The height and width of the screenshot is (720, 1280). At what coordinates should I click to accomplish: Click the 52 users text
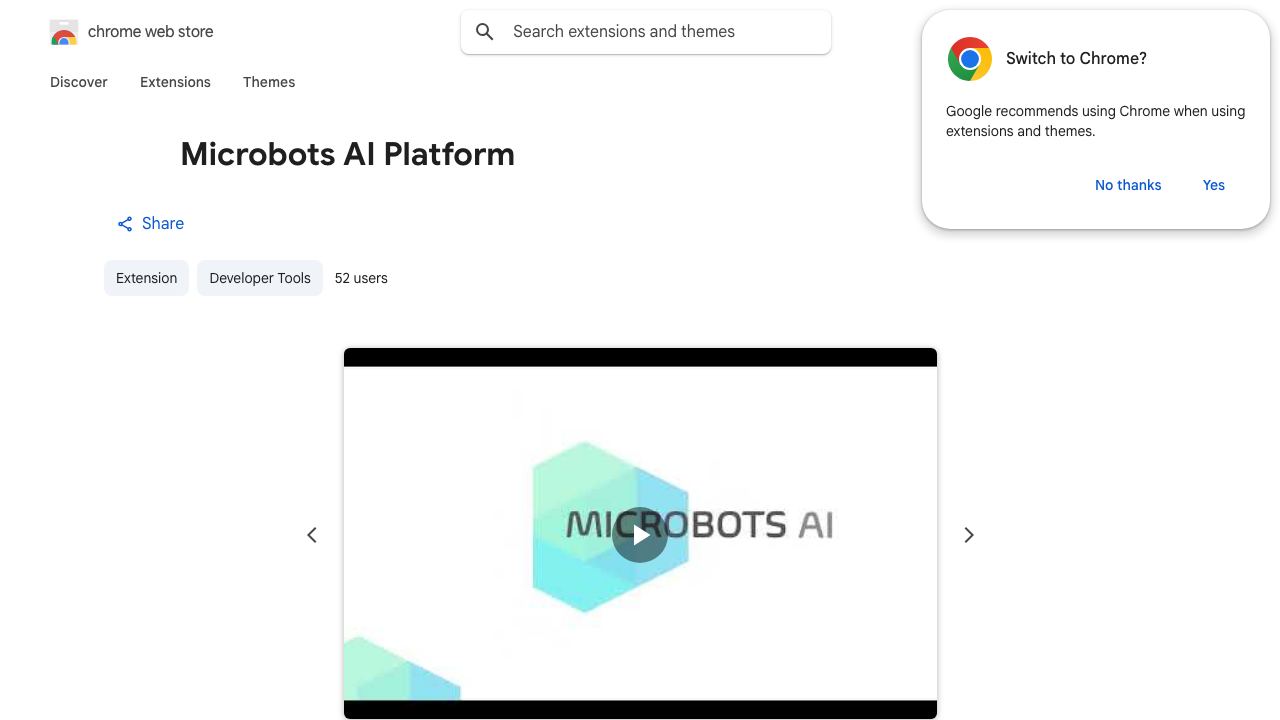361,278
